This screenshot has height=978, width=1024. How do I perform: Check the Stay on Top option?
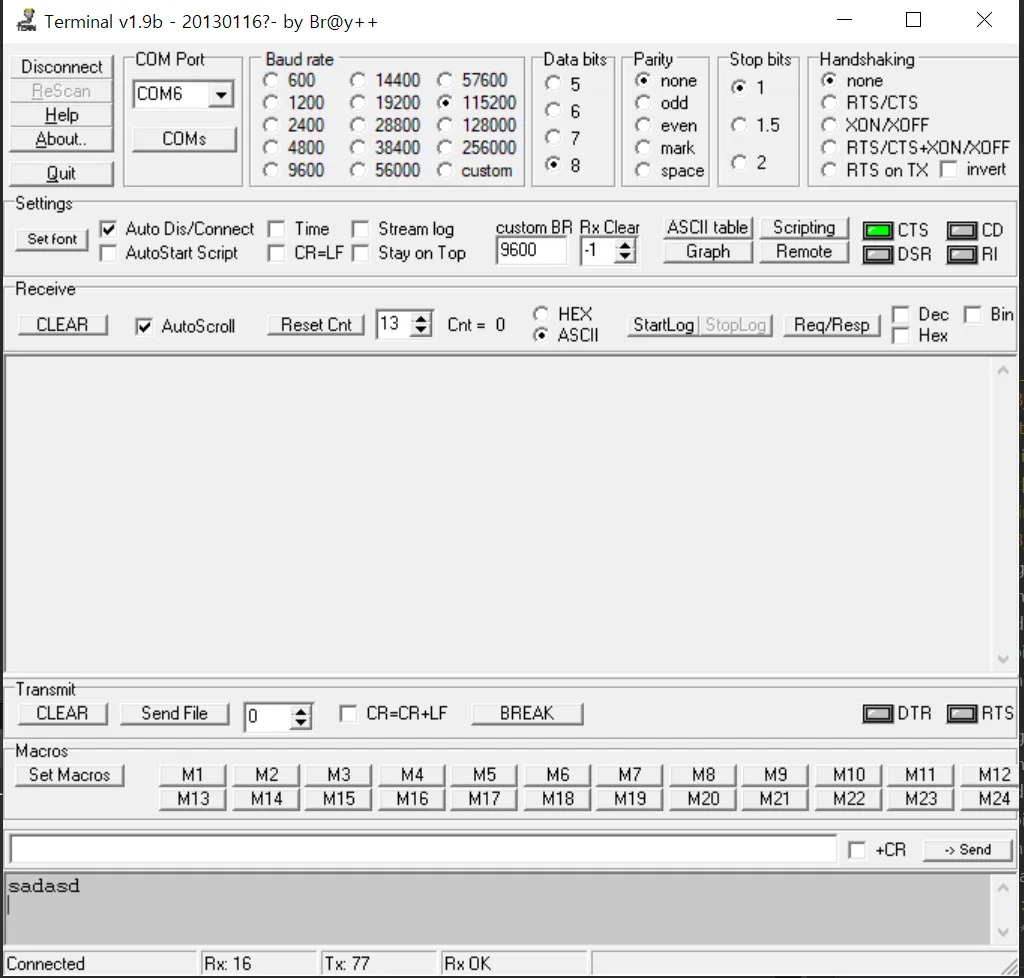(360, 253)
